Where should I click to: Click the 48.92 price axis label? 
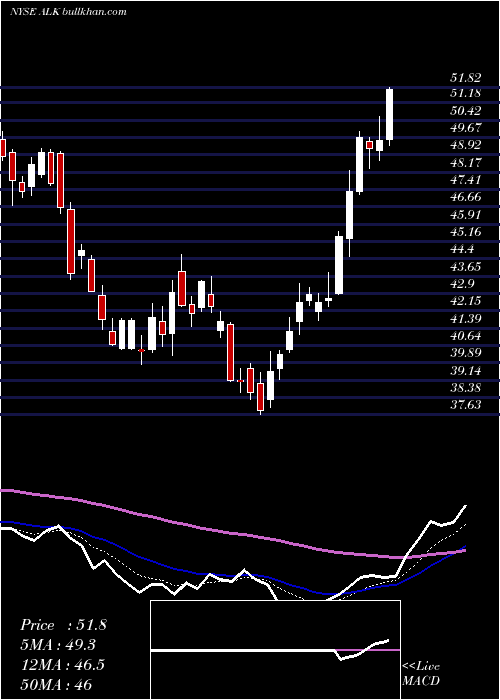(466, 146)
